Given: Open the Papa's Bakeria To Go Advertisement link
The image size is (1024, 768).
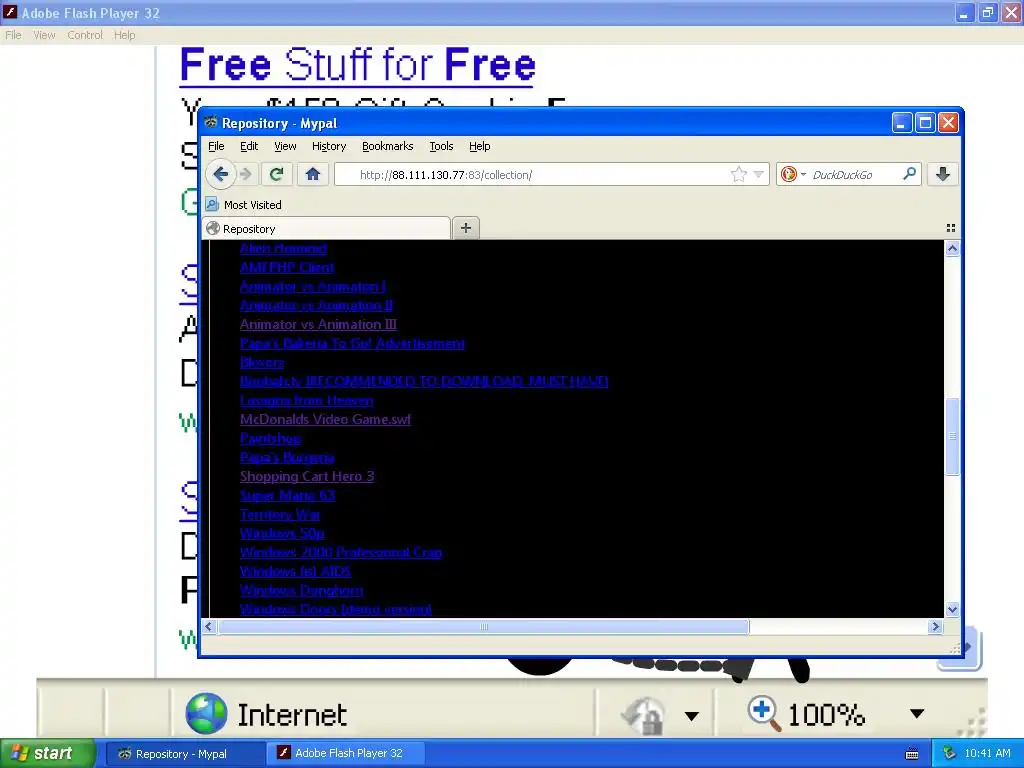Looking at the screenshot, I should 352,344.
